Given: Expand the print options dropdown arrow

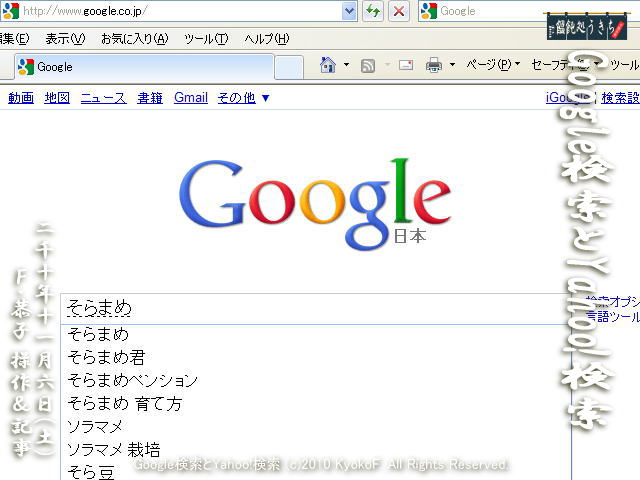Looking at the screenshot, I should click(452, 65).
